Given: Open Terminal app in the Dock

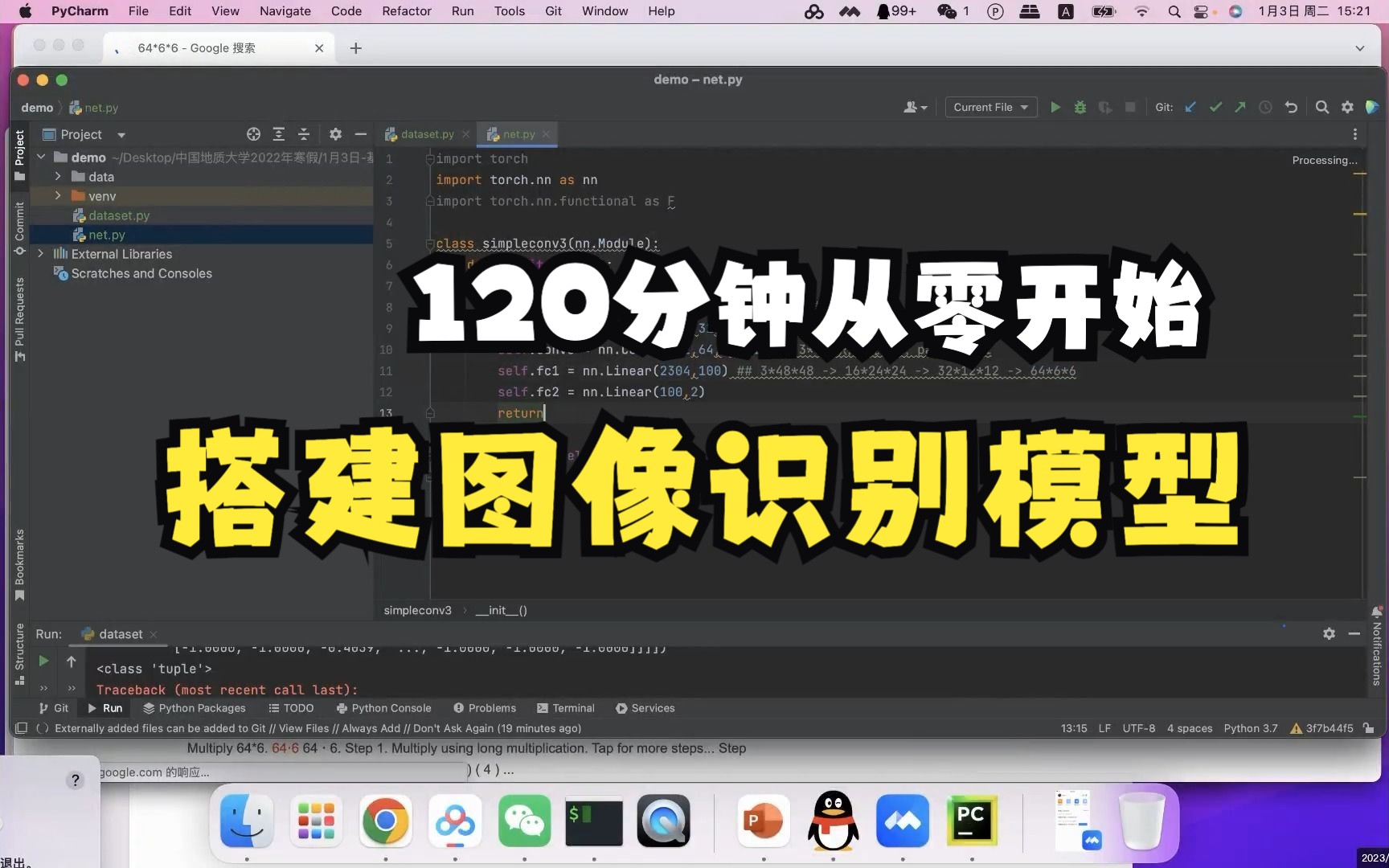Looking at the screenshot, I should point(594,821).
